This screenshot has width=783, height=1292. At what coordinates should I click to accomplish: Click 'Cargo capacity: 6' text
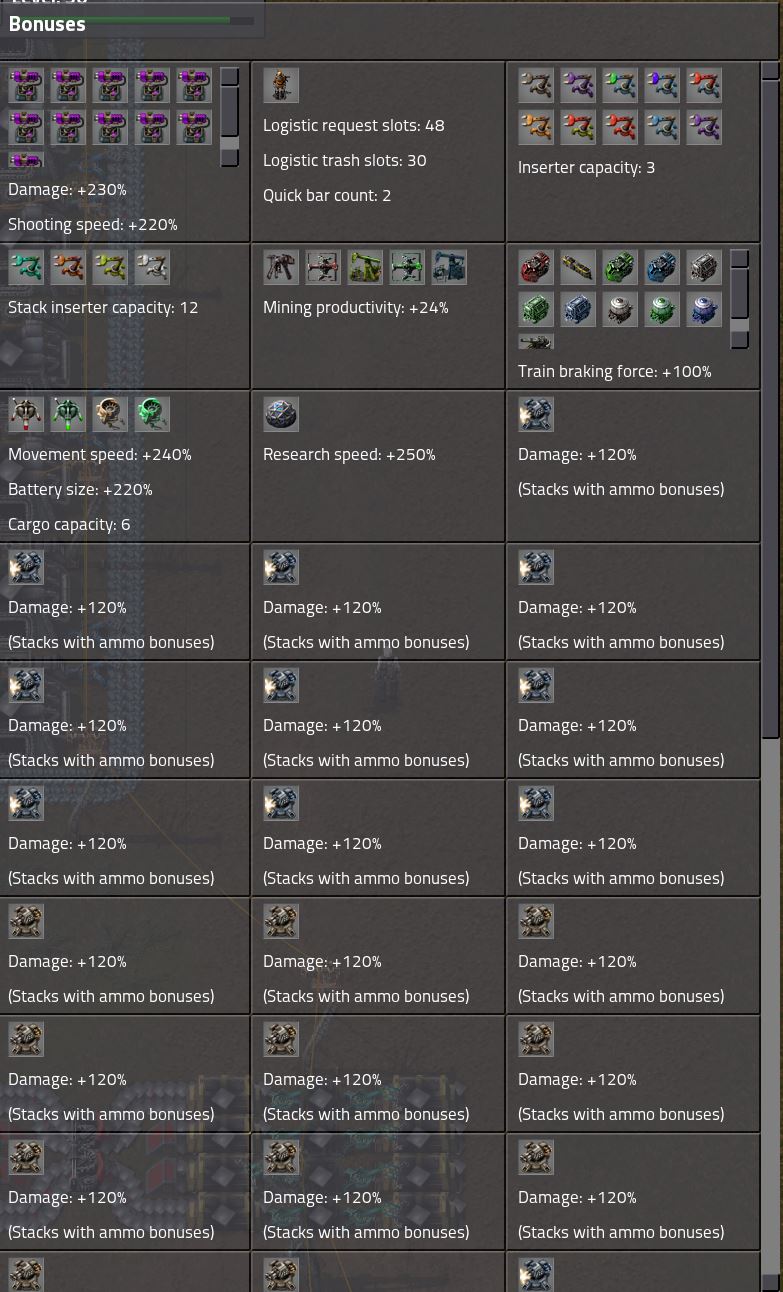[69, 524]
